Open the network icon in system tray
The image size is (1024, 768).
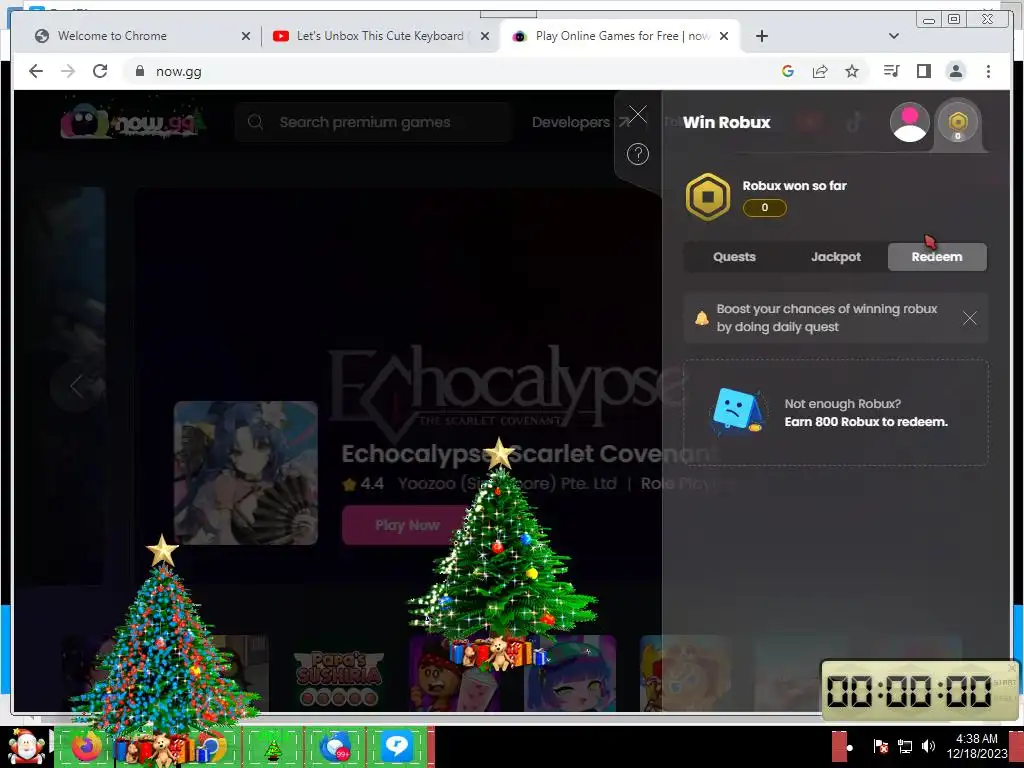click(905, 746)
